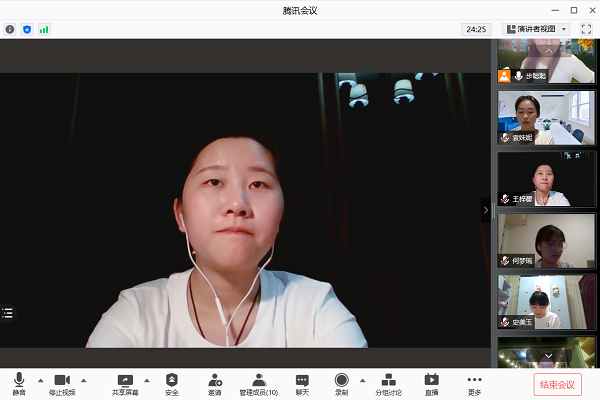This screenshot has width=600, height=400.
Task: Turn off camera with 停止视频
Action: click(x=62, y=384)
